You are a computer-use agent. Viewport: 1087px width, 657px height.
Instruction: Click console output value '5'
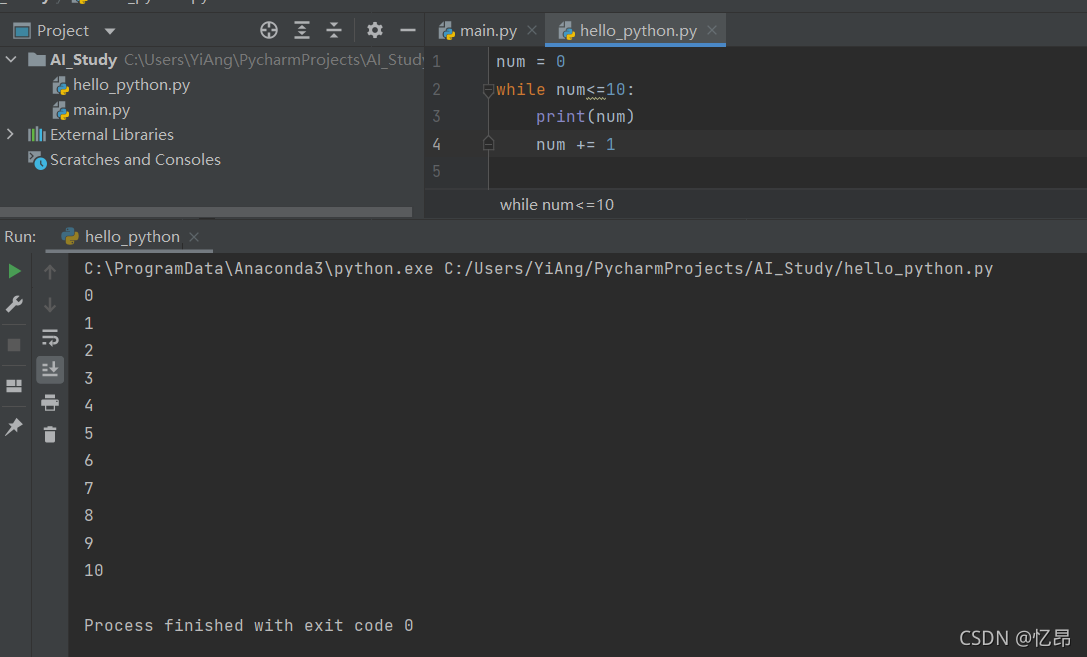(x=89, y=433)
